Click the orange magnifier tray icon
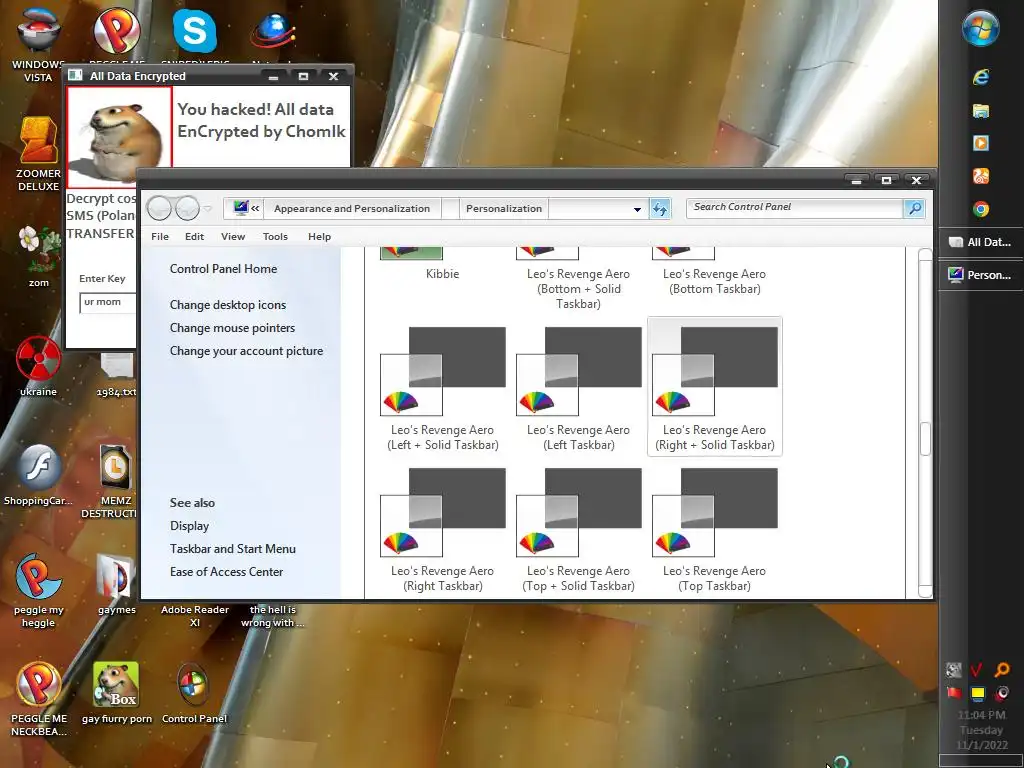Image resolution: width=1024 pixels, height=768 pixels. coord(1002,669)
